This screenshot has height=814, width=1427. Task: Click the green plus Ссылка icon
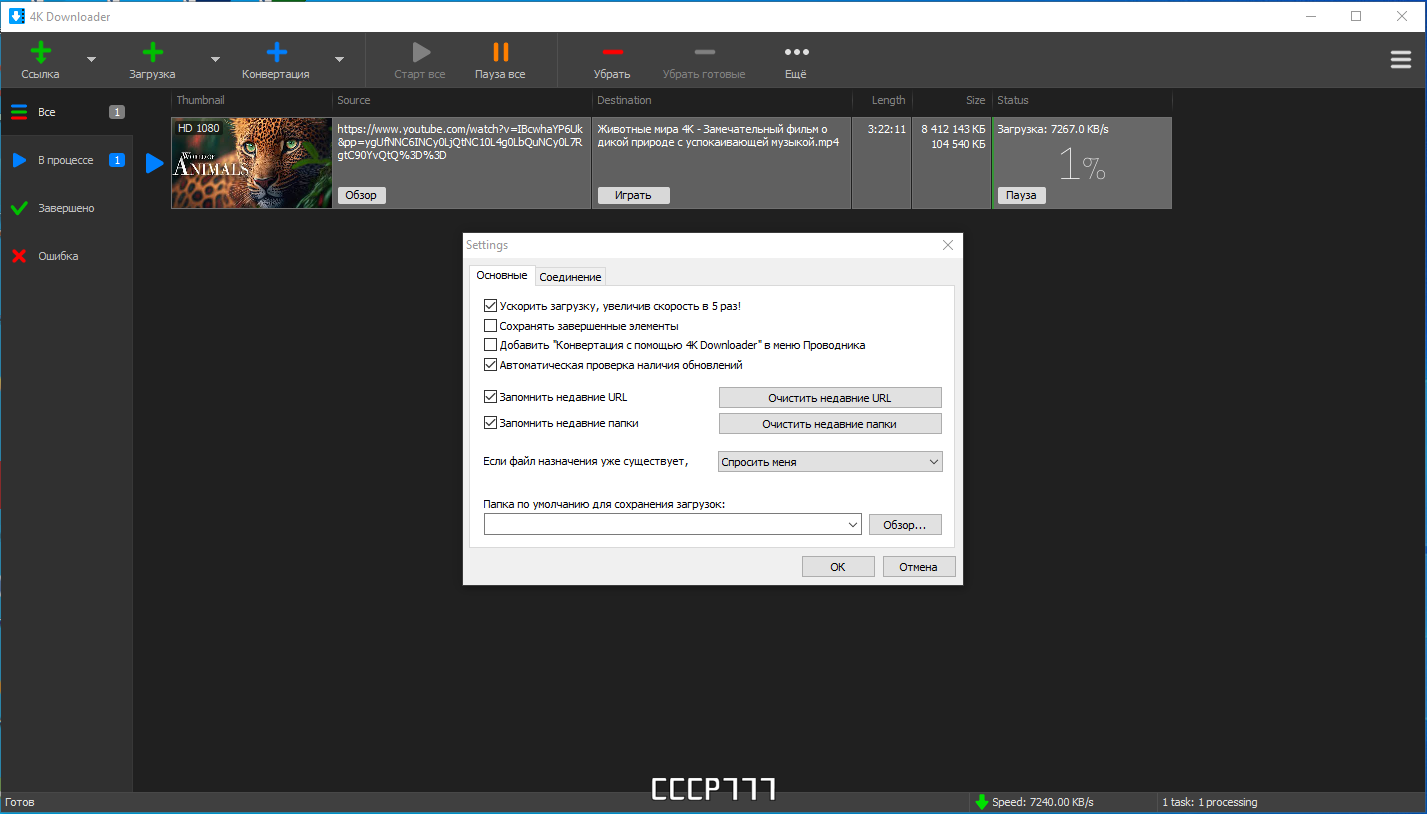(41, 52)
